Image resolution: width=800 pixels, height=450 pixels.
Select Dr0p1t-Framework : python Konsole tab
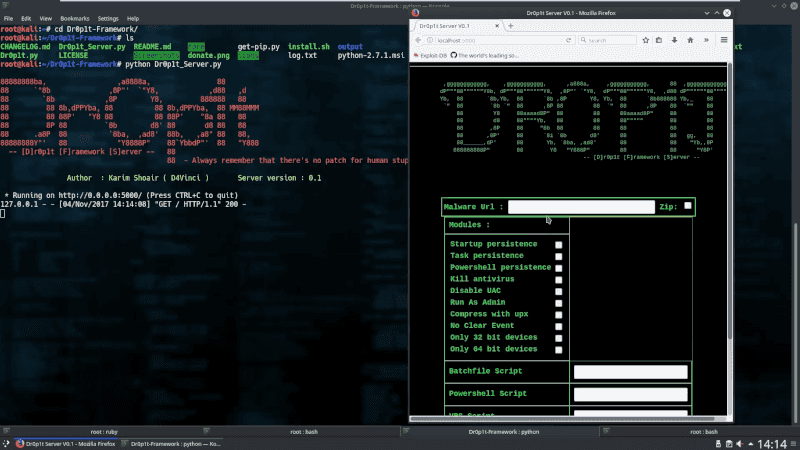point(504,432)
